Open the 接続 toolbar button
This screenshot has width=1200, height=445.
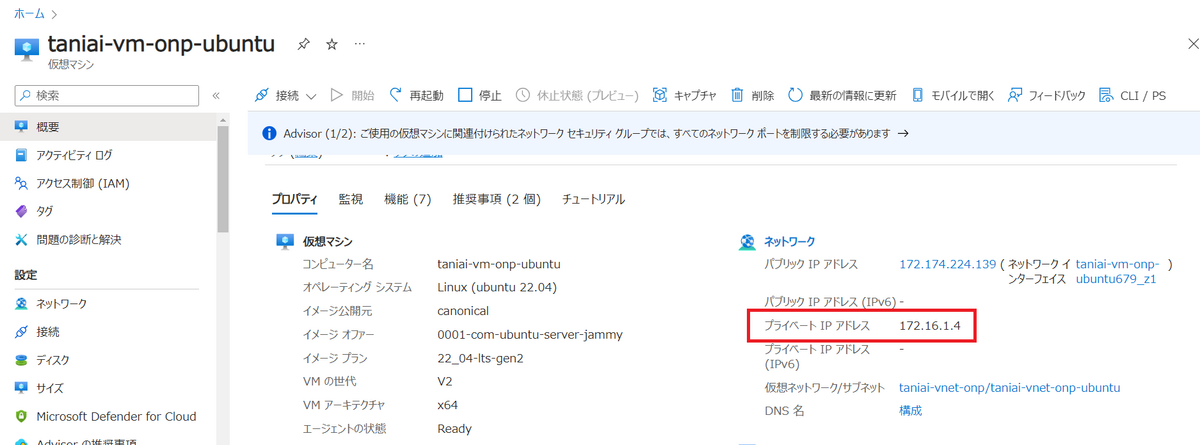[277, 96]
